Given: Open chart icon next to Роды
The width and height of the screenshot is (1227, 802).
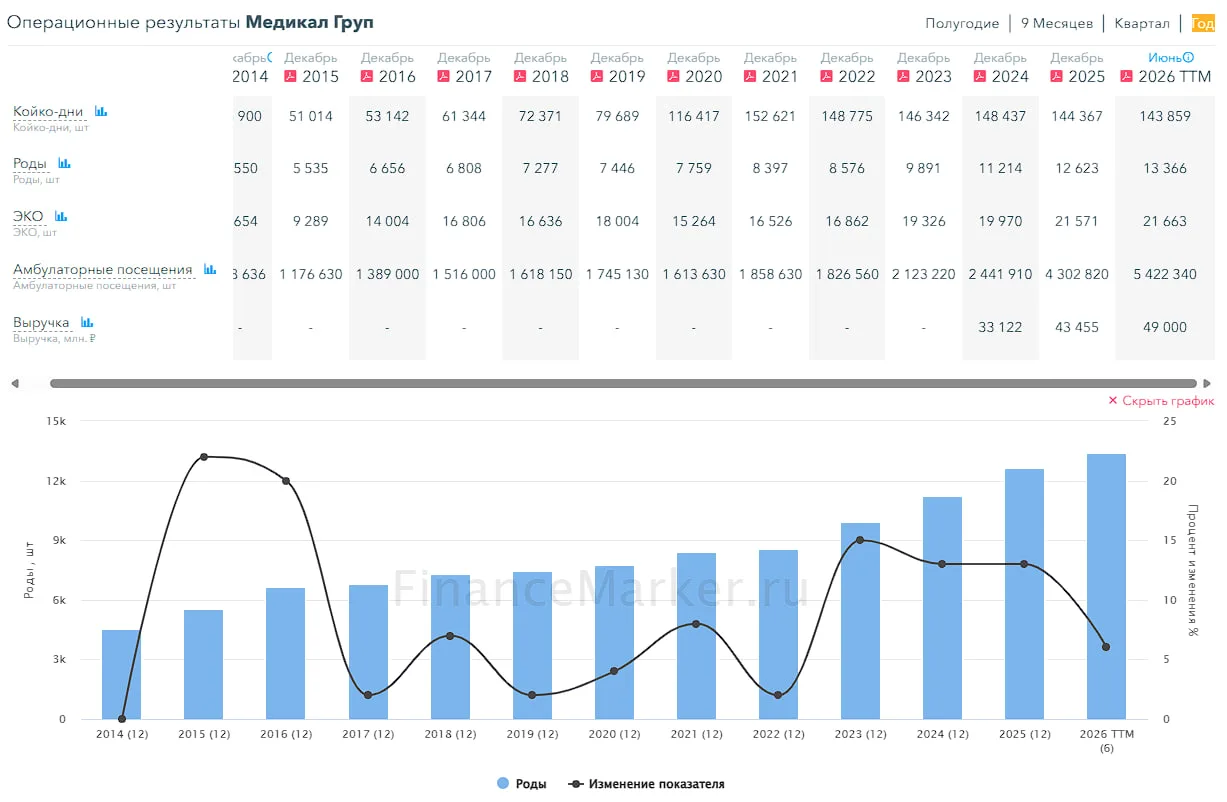Looking at the screenshot, I should click(x=64, y=163).
